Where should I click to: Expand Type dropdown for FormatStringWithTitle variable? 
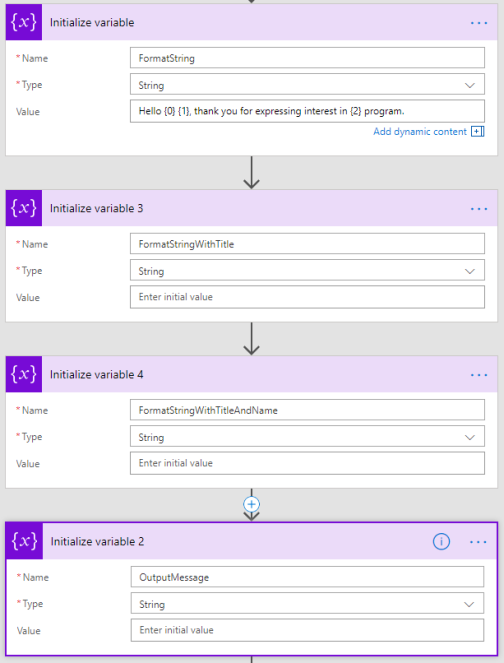pyautogui.click(x=469, y=271)
